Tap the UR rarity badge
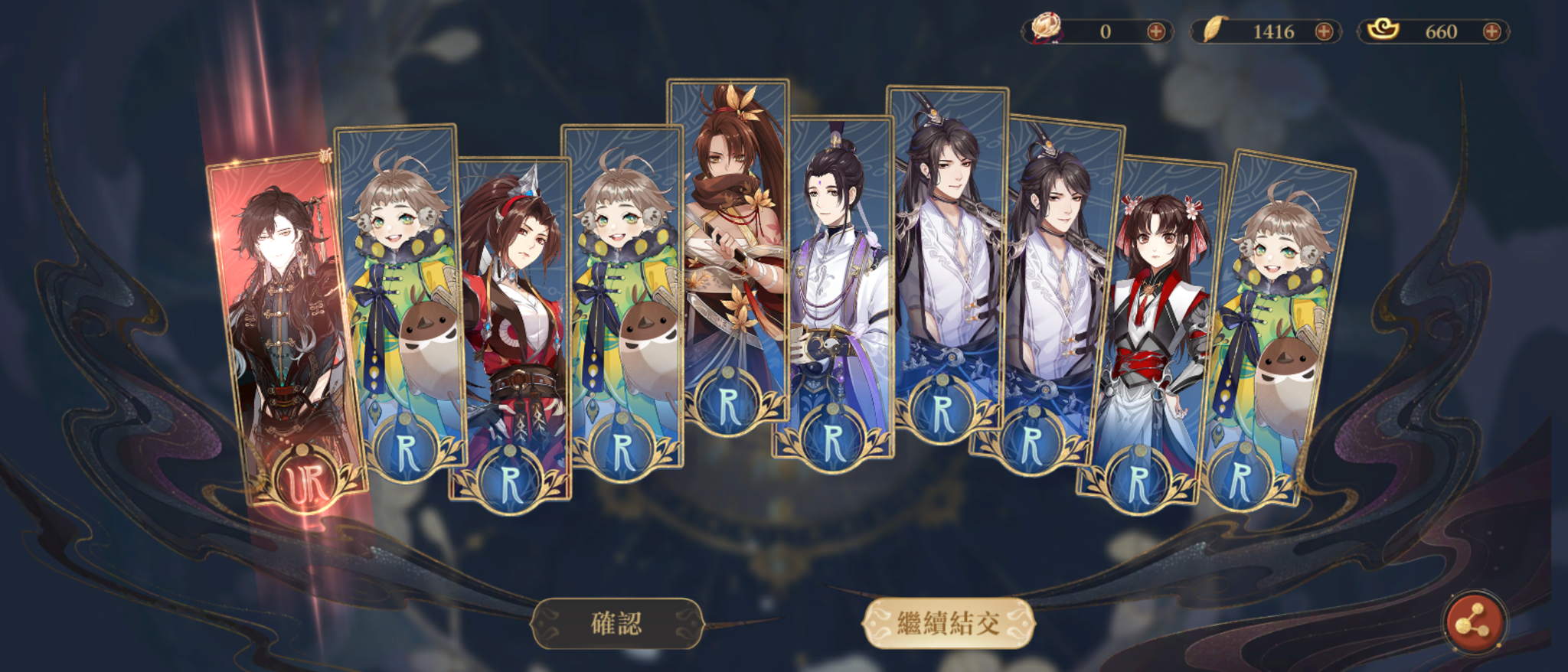This screenshot has width=1568, height=672. pos(308,482)
